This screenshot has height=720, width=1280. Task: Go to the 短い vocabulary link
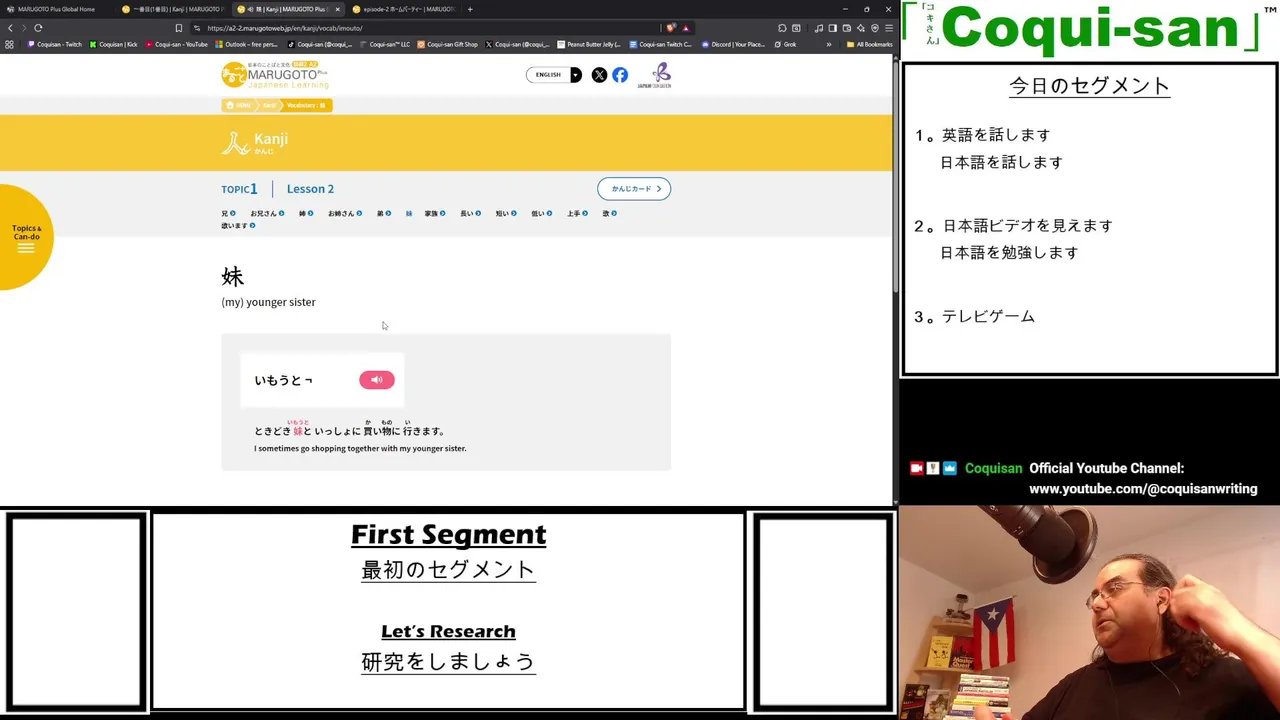(x=506, y=213)
